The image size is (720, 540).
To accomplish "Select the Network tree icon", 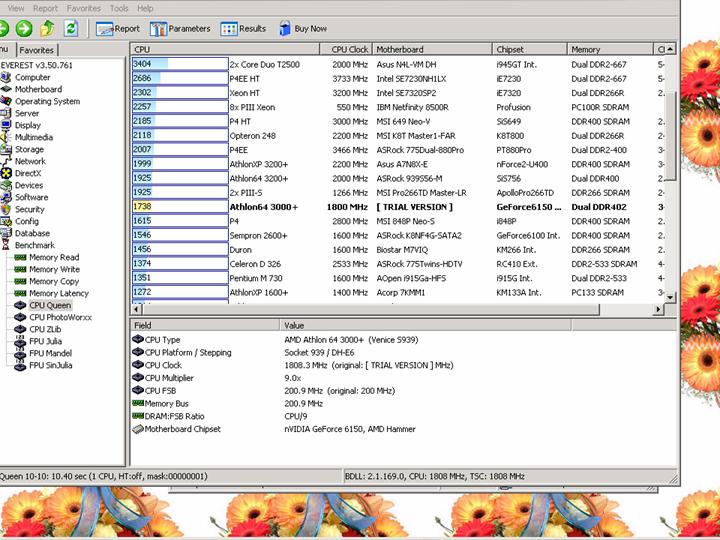I will (x=6, y=161).
